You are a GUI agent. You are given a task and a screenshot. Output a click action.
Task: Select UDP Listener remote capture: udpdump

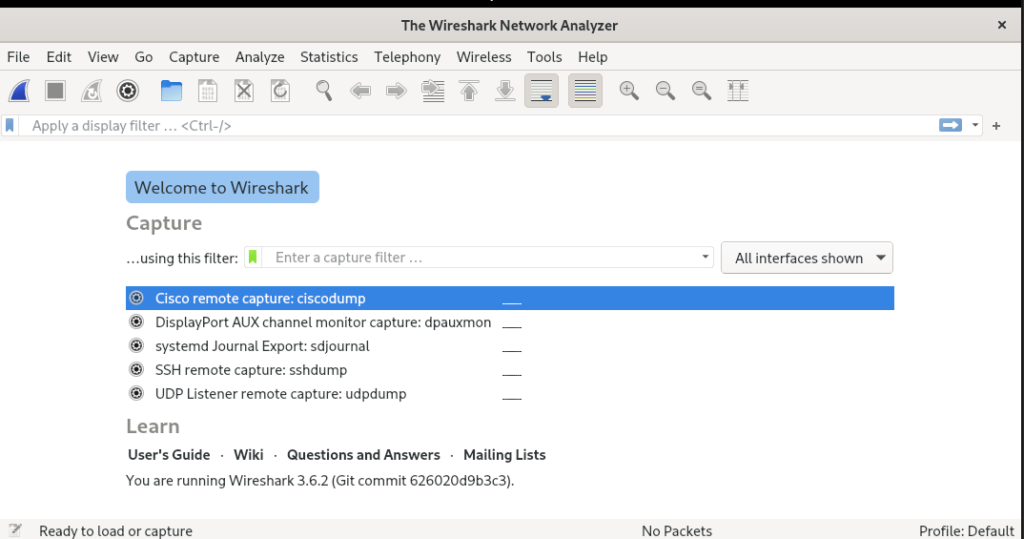pos(509,393)
